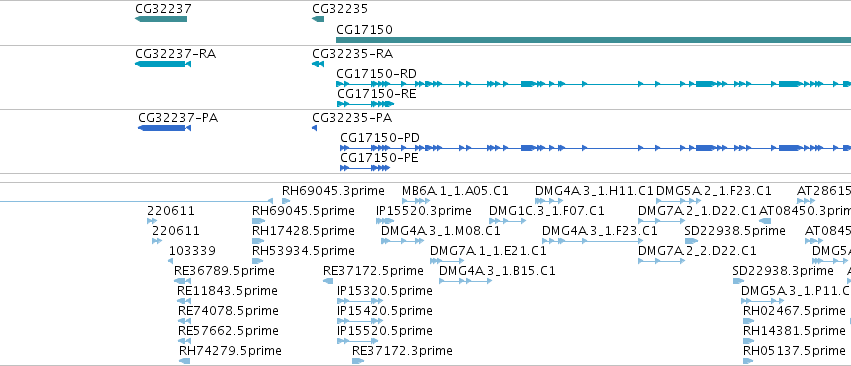Select the SD22938.5prime EST glyph
Screen dimensions: 851x366
691,241
